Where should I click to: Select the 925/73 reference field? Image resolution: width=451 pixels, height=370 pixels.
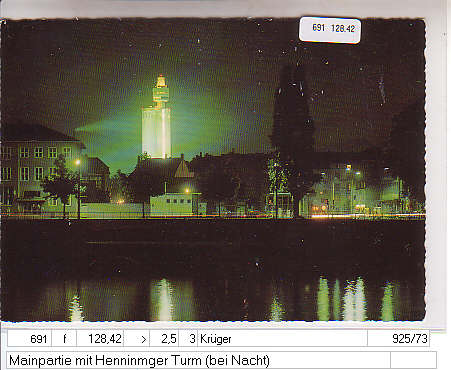pos(398,339)
